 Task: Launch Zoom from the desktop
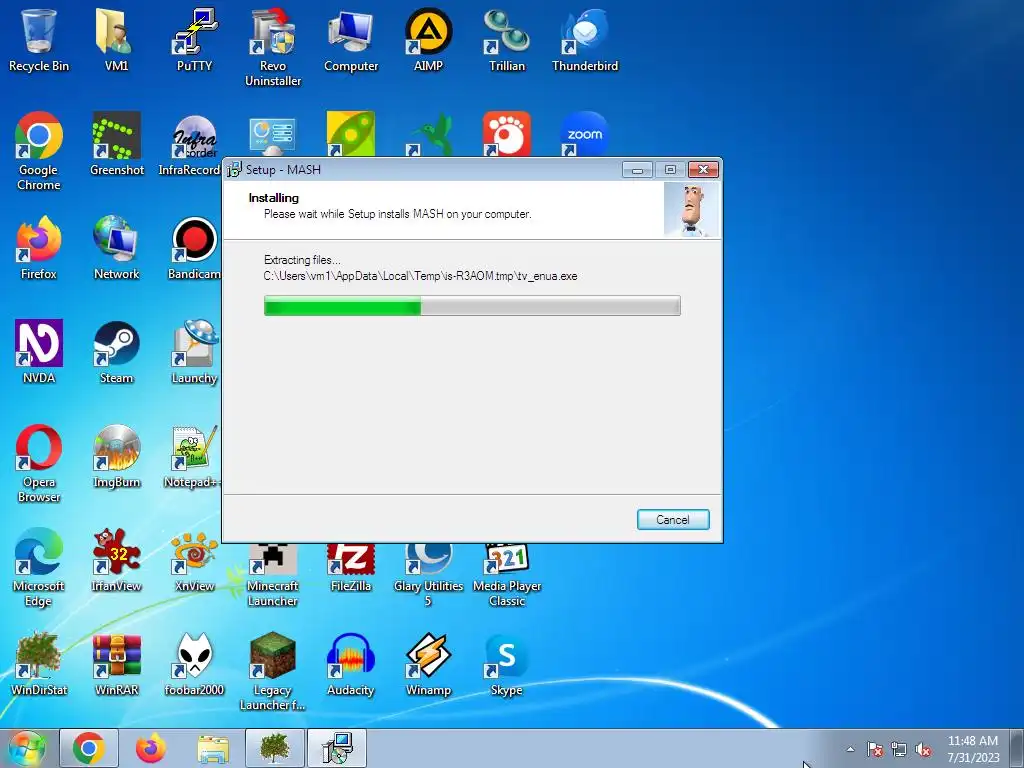(x=584, y=134)
